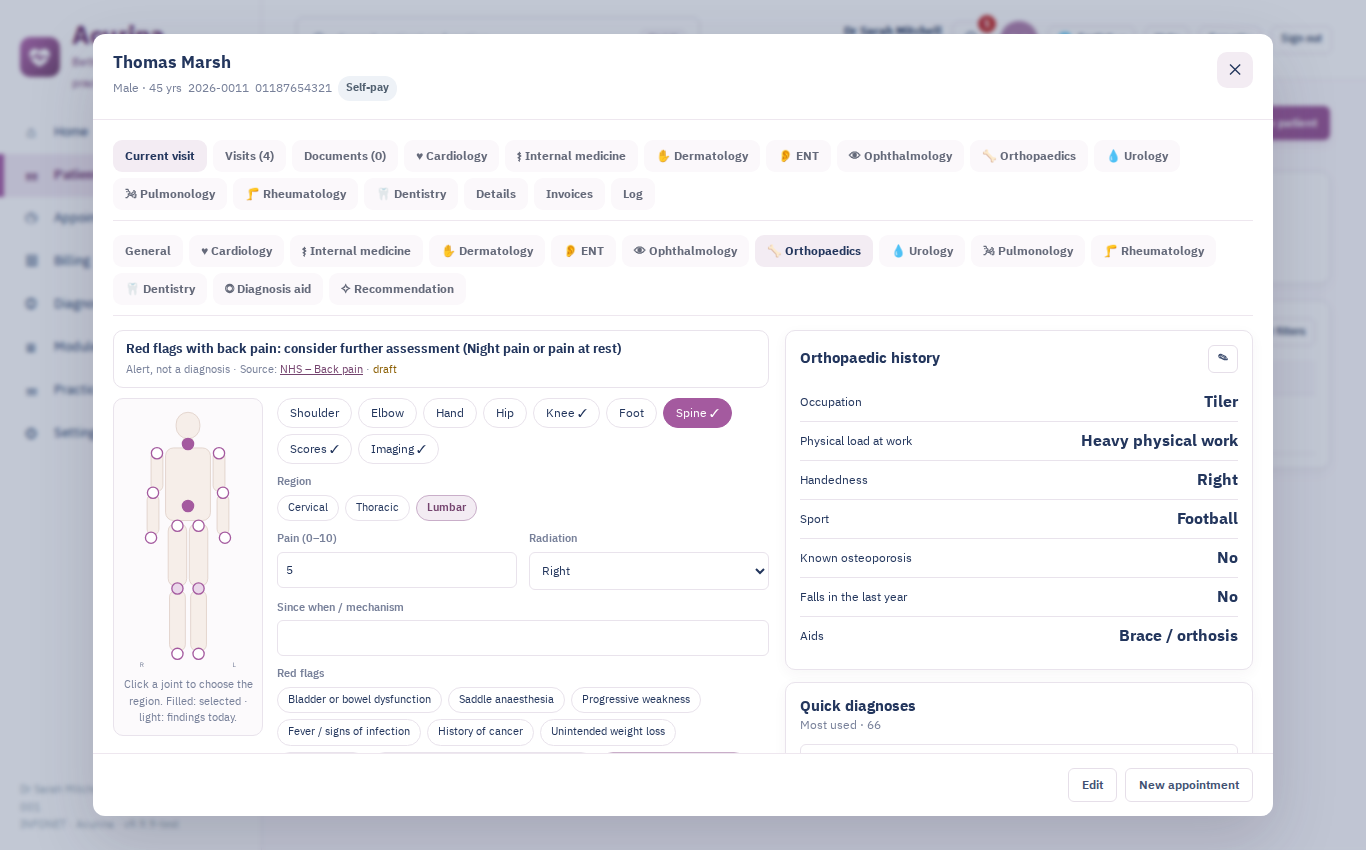Select lumbar spine point on body diagram
The image size is (1366, 850).
click(188, 506)
